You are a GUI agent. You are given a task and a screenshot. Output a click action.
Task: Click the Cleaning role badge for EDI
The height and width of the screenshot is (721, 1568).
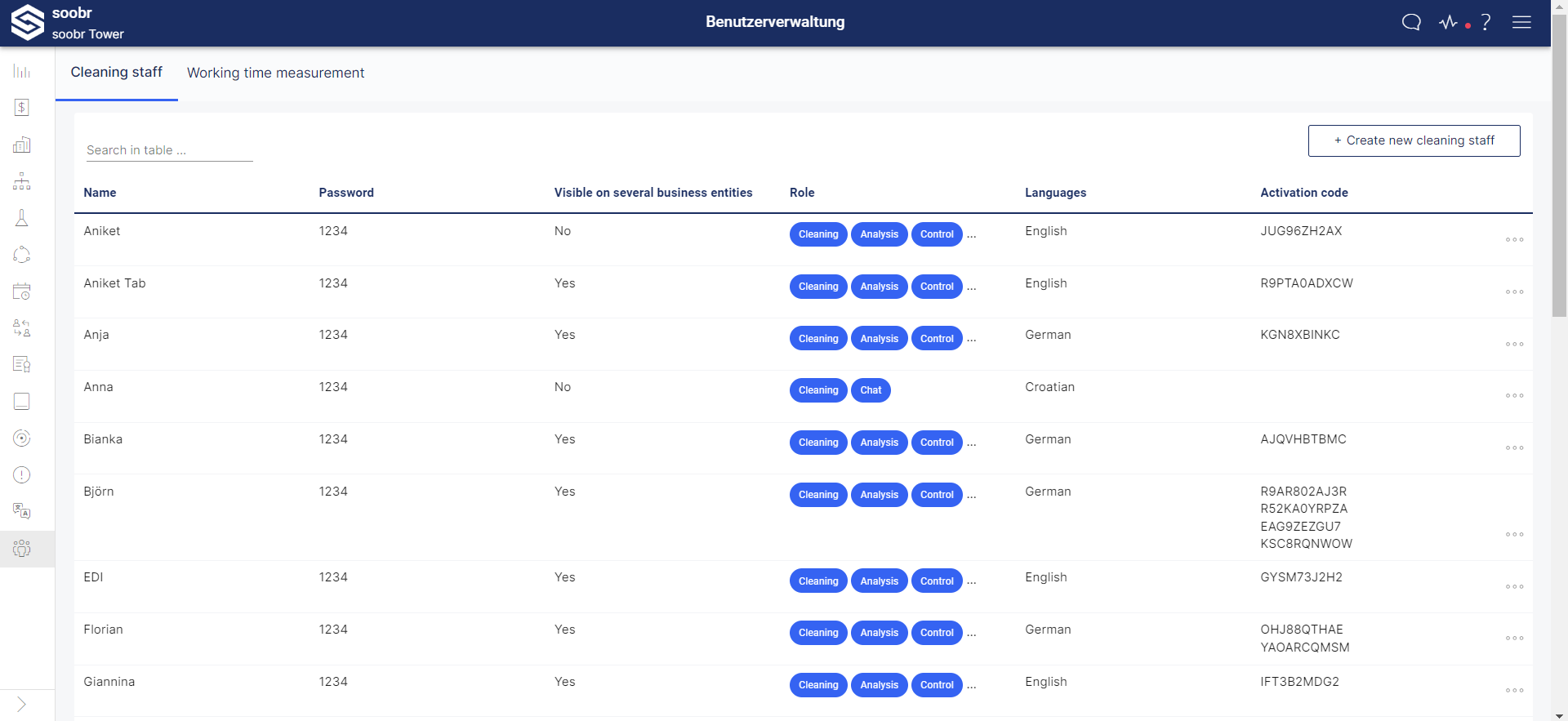click(x=818, y=581)
